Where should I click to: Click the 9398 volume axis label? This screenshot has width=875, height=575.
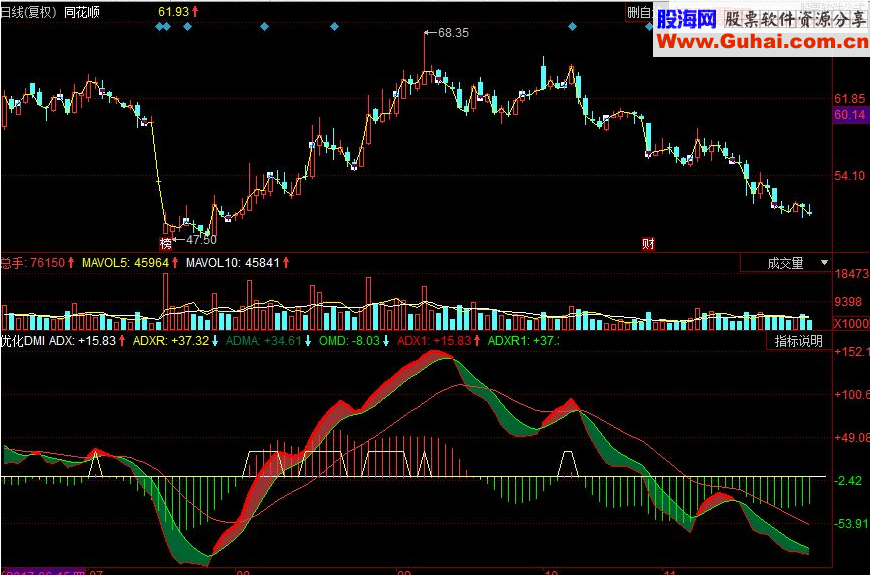pyautogui.click(x=848, y=302)
